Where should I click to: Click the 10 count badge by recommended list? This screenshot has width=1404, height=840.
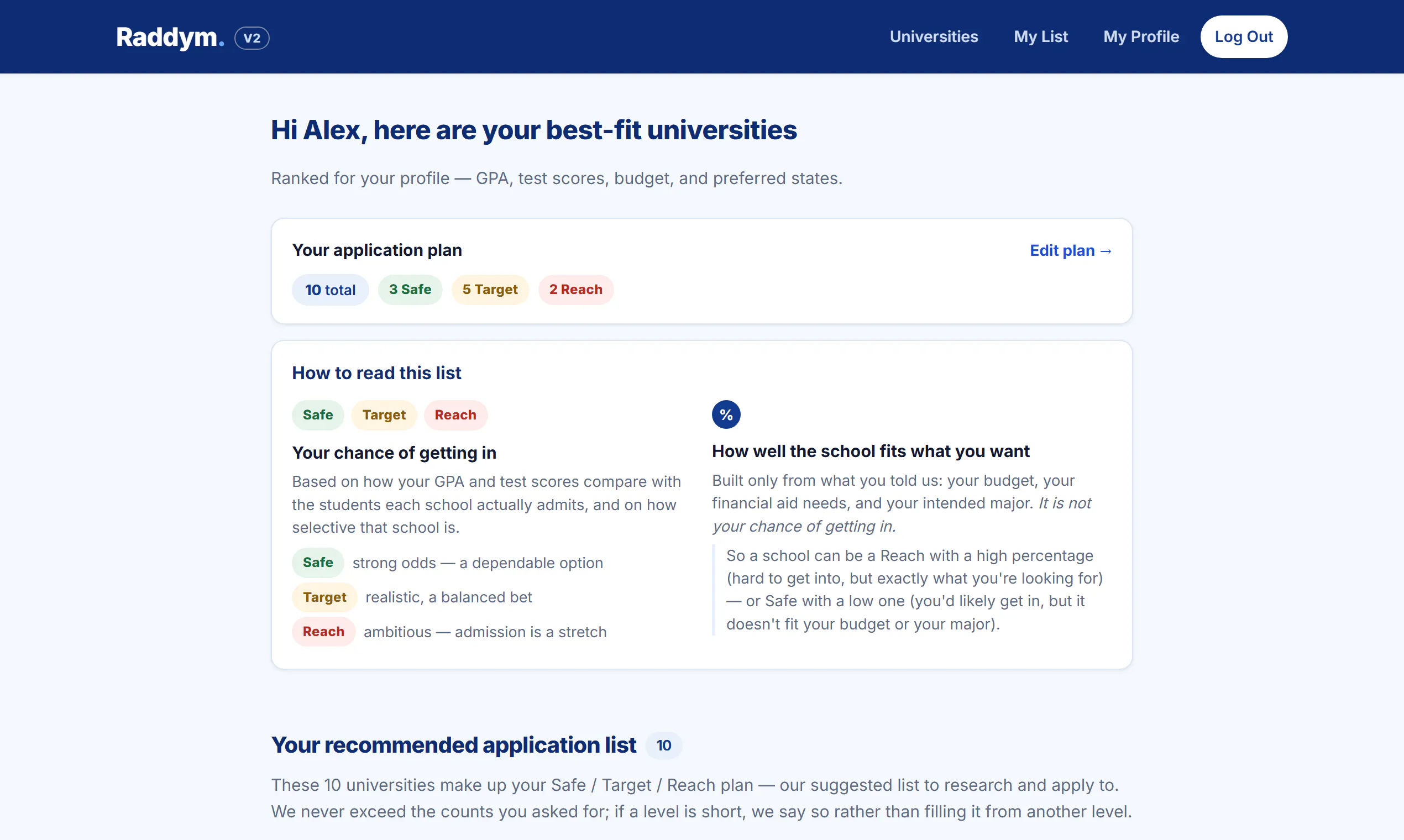tap(663, 746)
